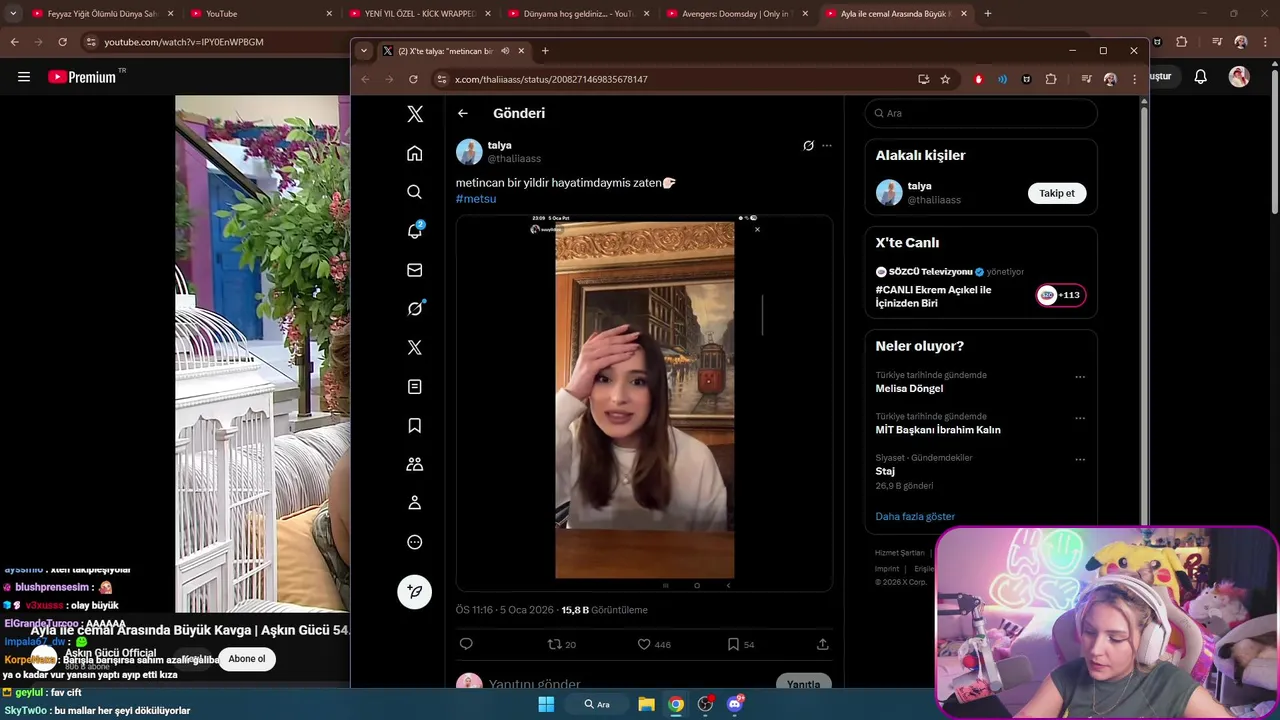Click Grok explain icon on talya's post
Image resolution: width=1280 pixels, height=720 pixels.
tap(808, 146)
